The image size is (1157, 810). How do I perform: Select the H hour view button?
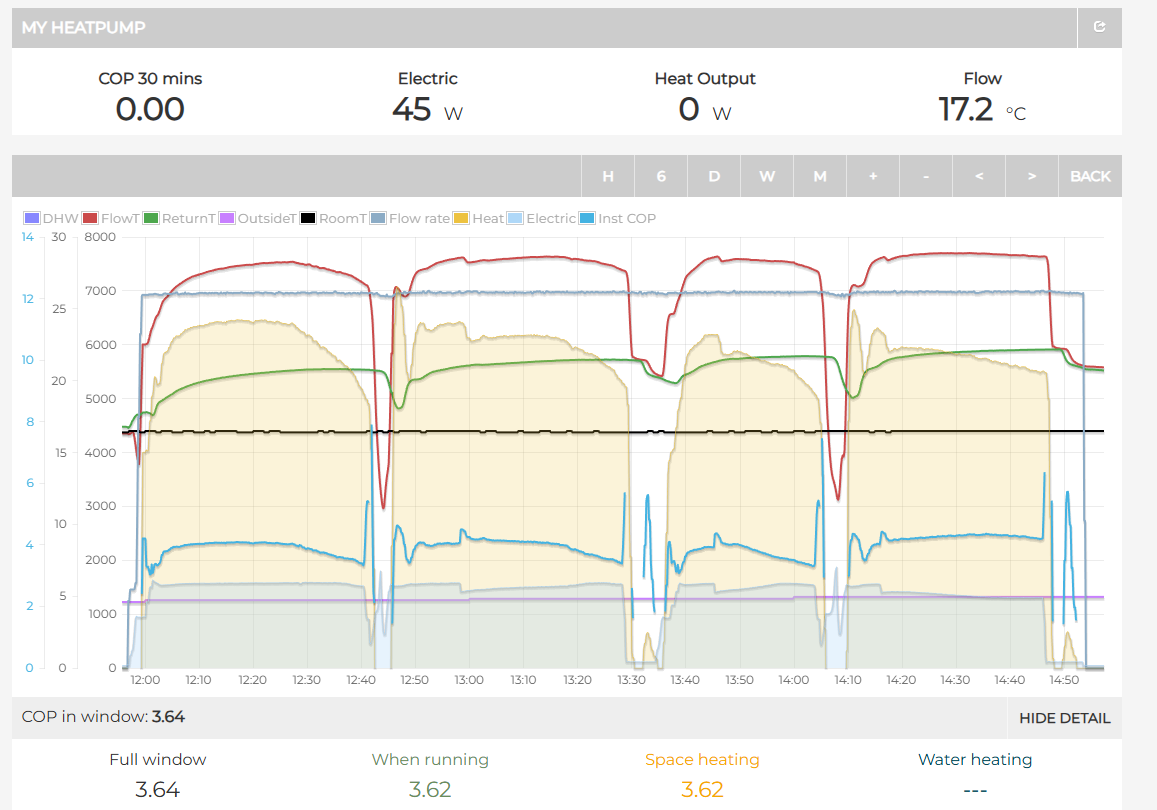coord(607,176)
